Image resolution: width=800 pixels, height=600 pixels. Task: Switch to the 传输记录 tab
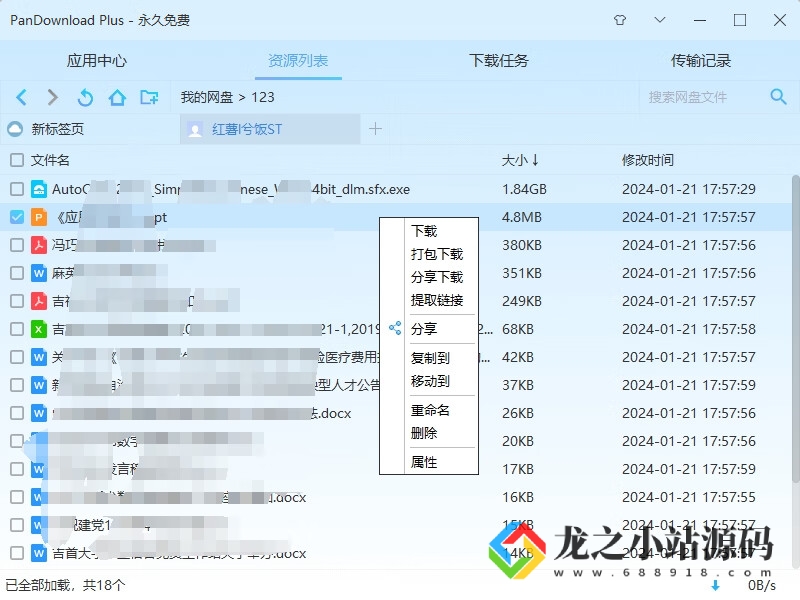click(701, 61)
